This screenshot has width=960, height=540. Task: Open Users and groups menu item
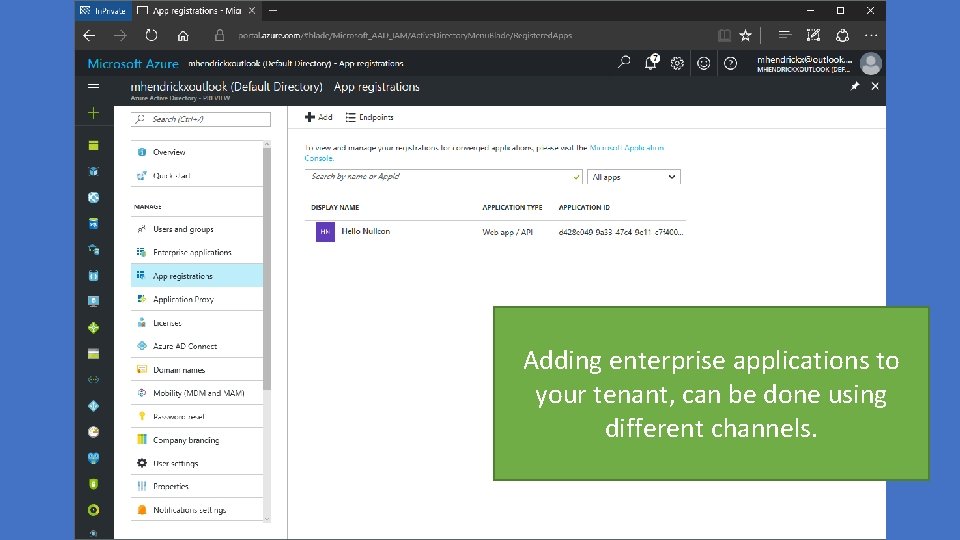(197, 229)
